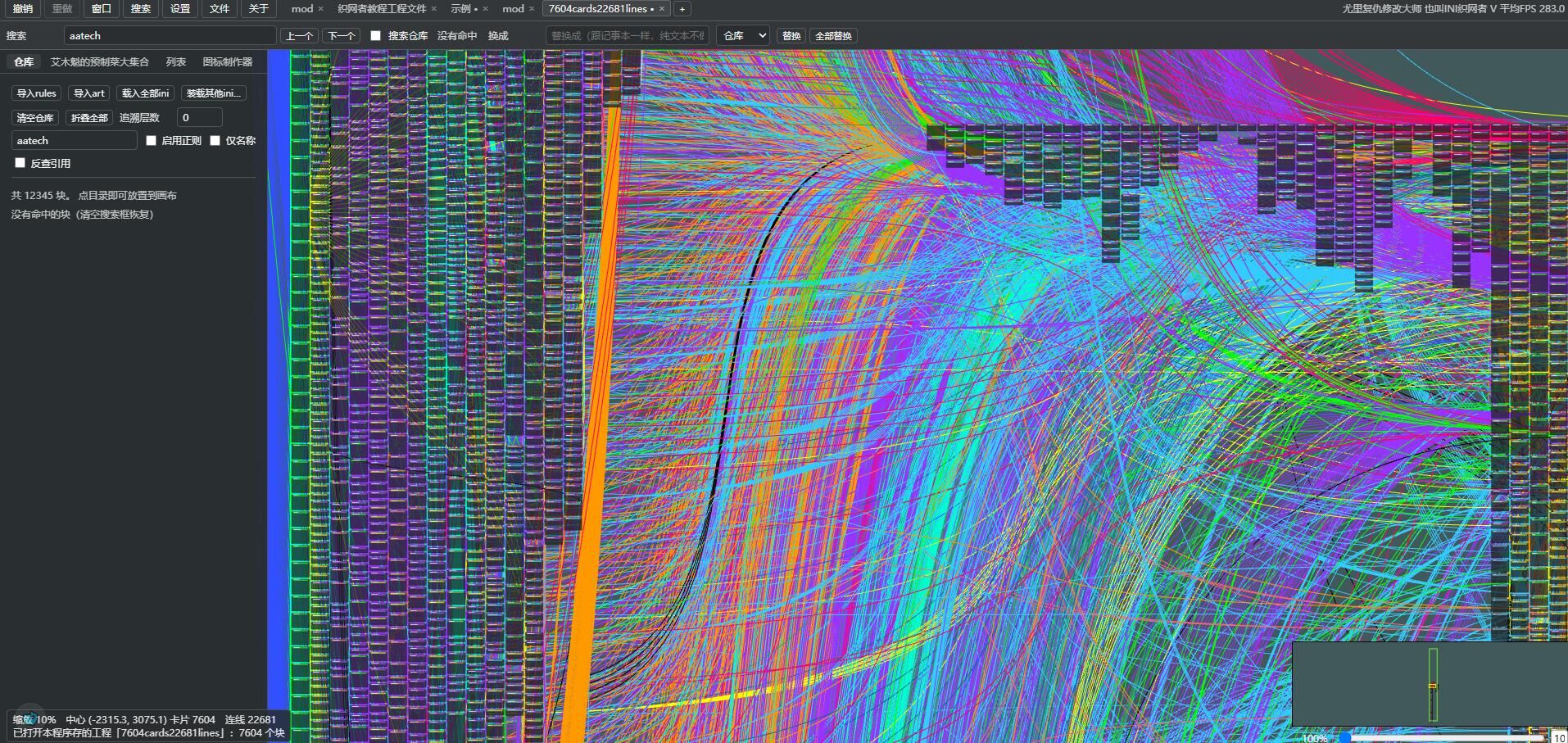Open the 窗口 menu

click(x=102, y=9)
